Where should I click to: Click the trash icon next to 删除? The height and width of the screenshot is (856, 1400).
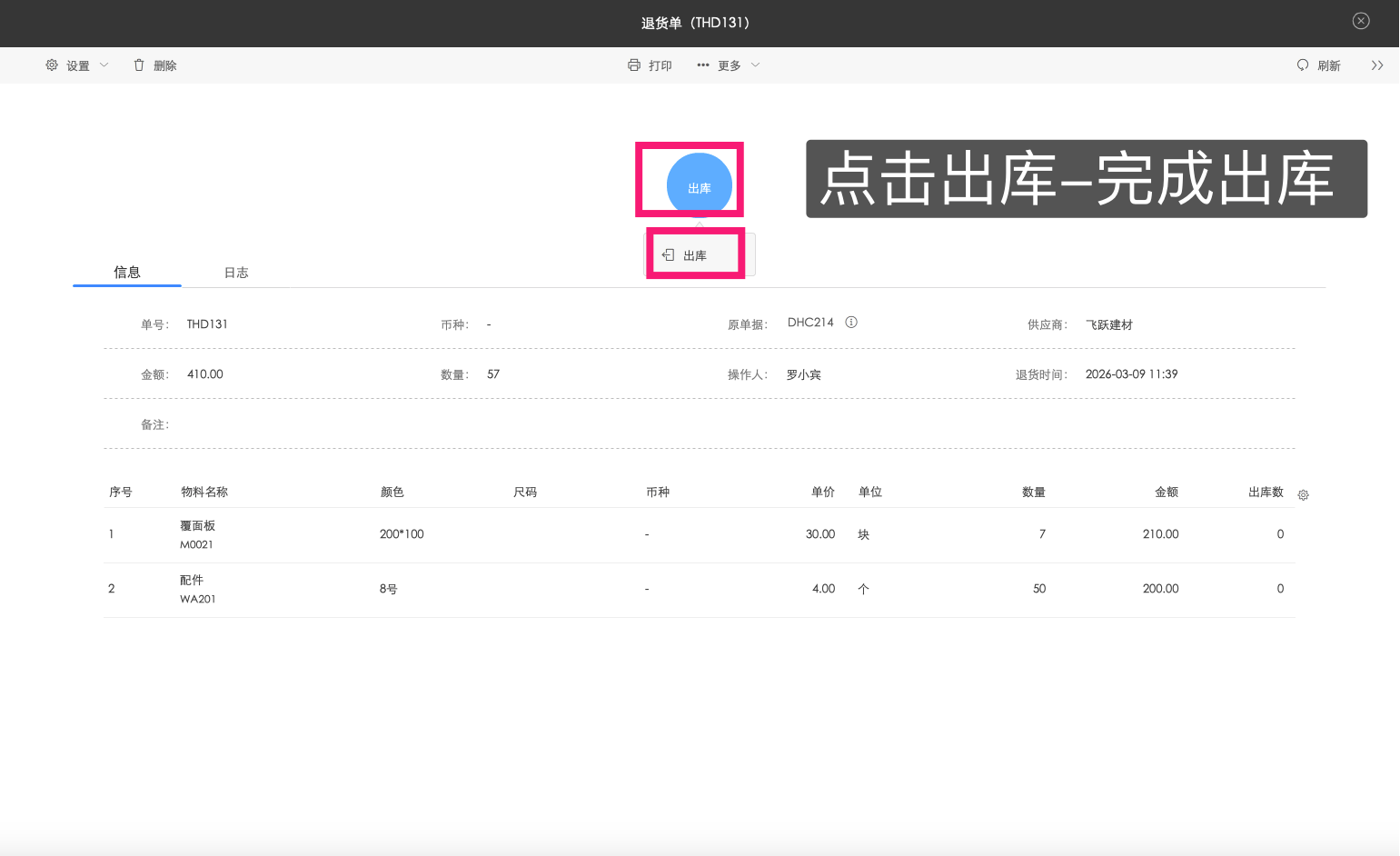pos(139,65)
